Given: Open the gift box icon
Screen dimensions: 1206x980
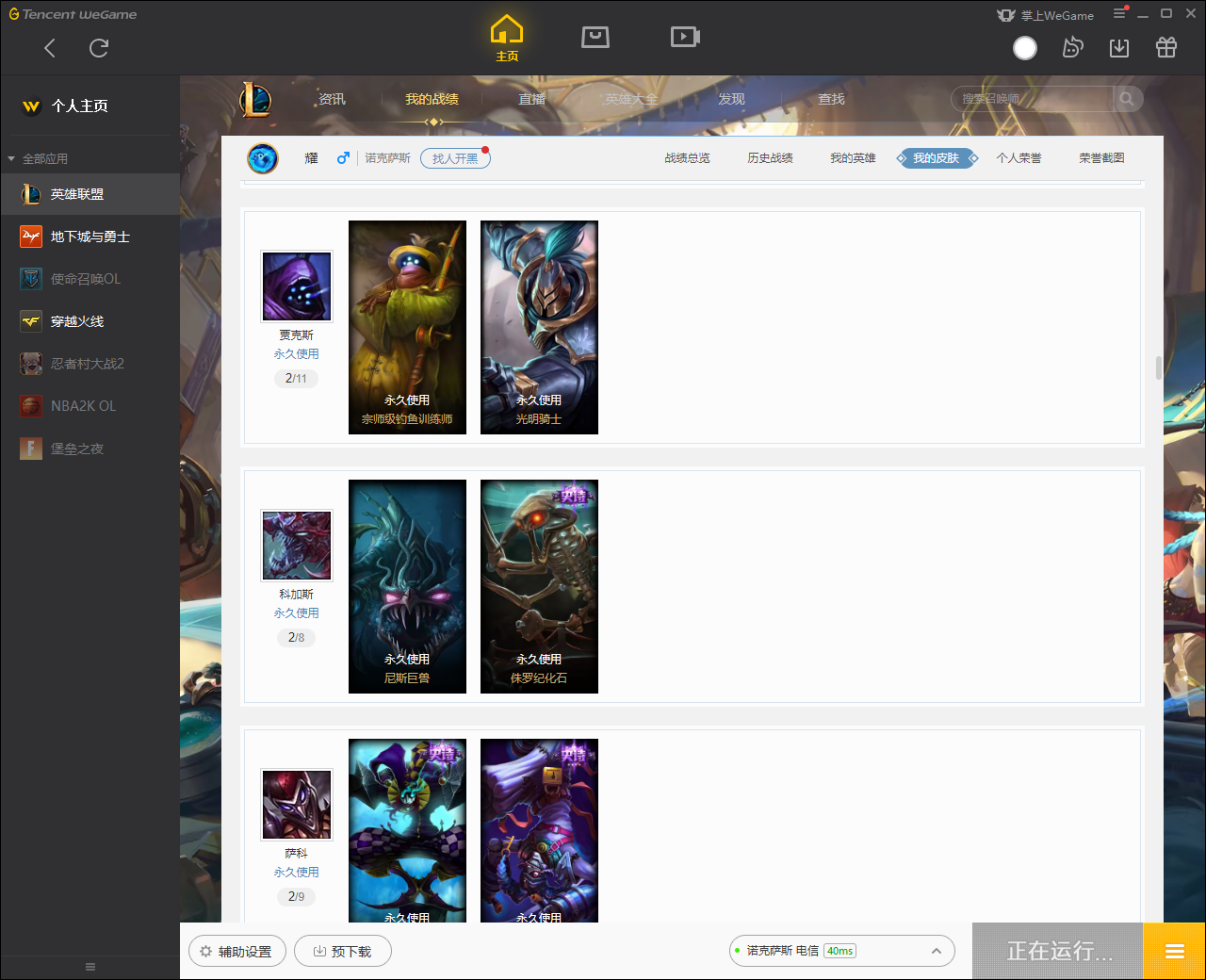Looking at the screenshot, I should 1166,48.
